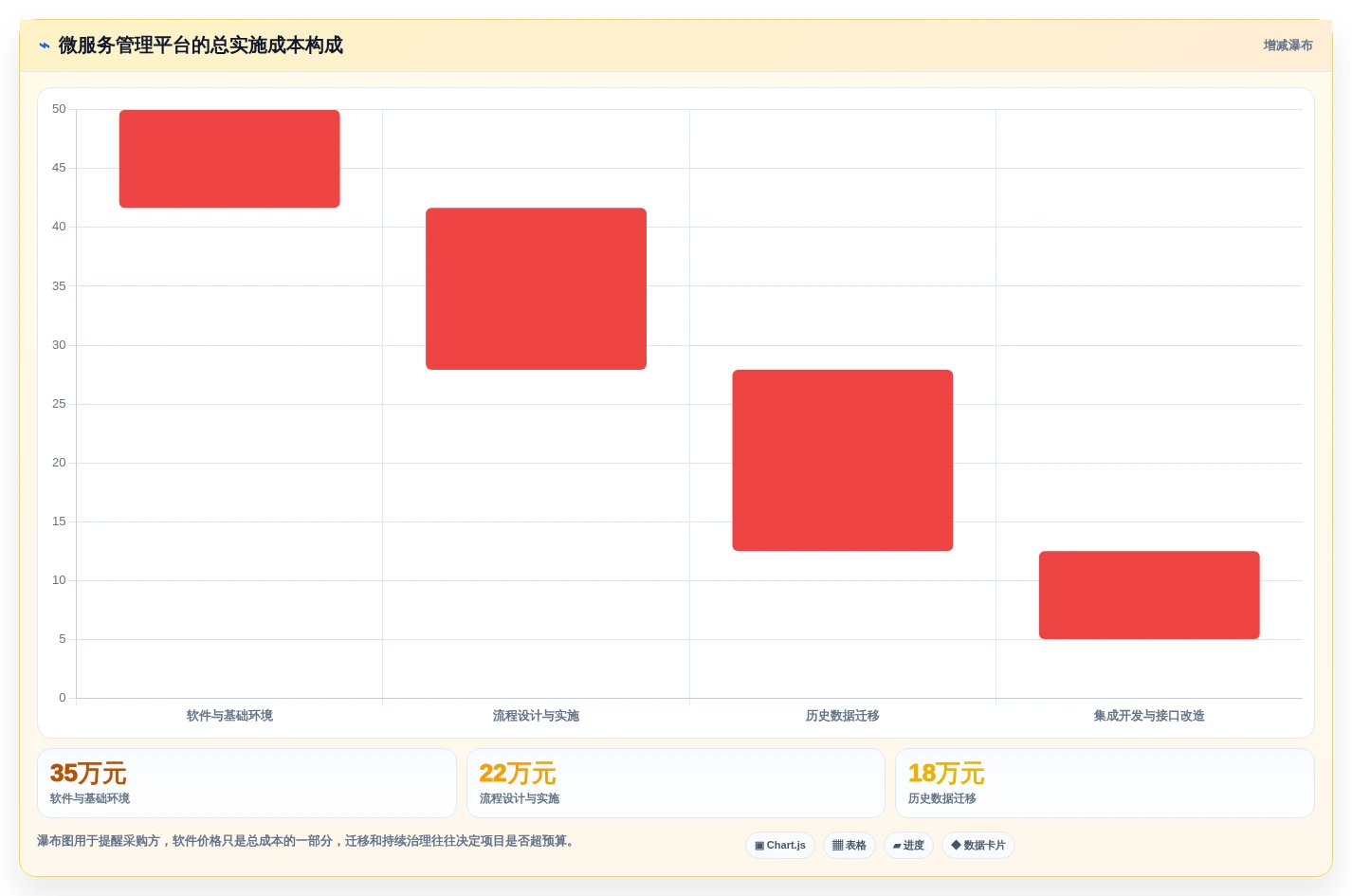
Task: Click the 数据卡片 tag chip
Action: (x=978, y=846)
